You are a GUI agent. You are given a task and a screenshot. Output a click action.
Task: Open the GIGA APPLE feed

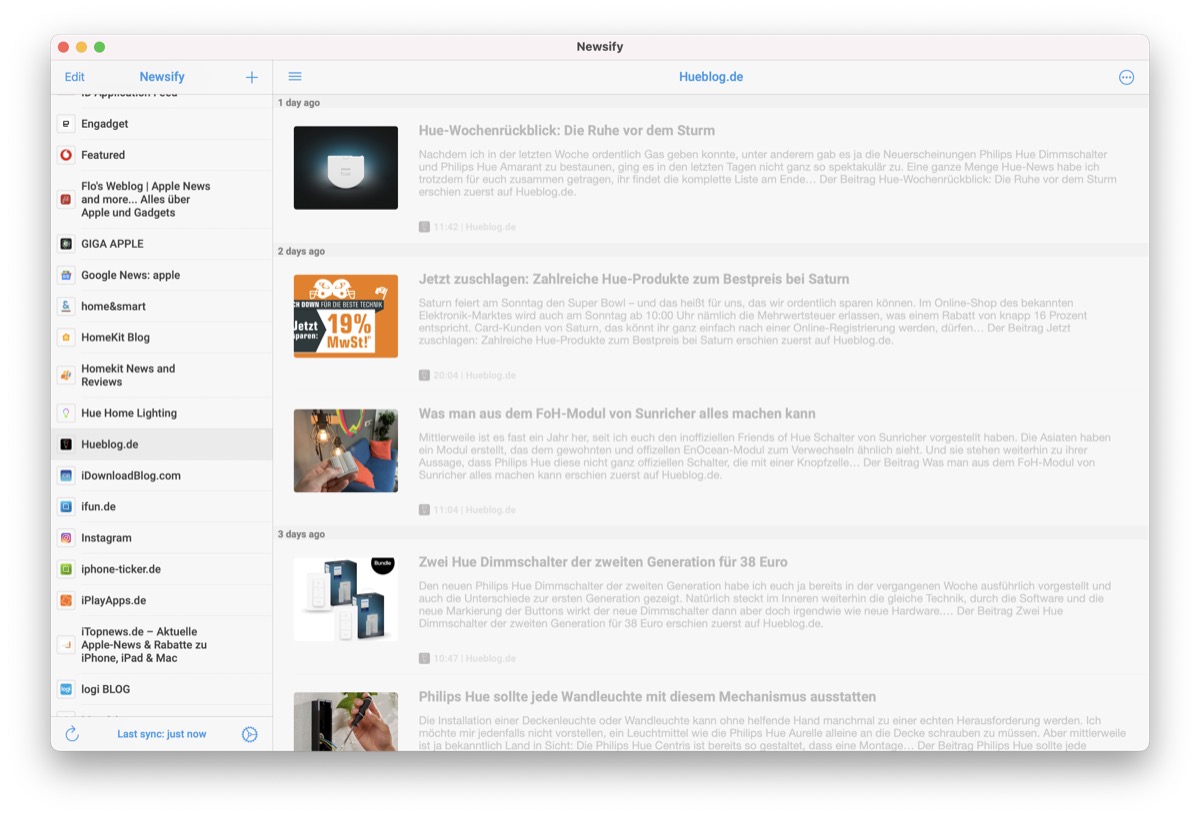point(112,244)
